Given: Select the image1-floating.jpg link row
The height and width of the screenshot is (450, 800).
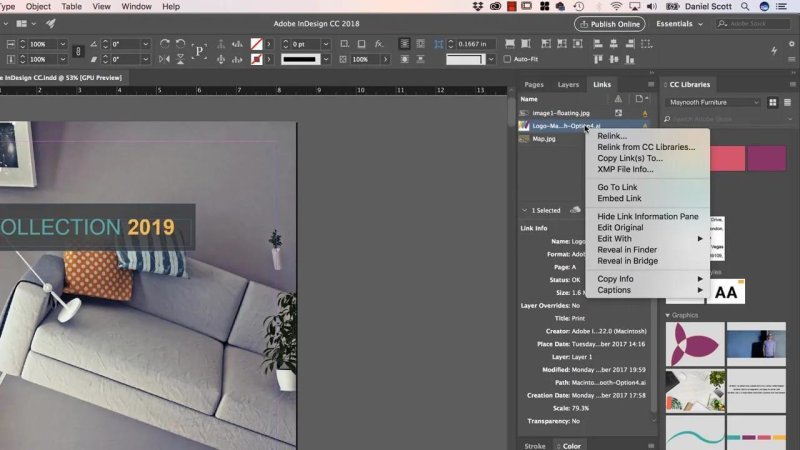Looking at the screenshot, I should (584, 113).
